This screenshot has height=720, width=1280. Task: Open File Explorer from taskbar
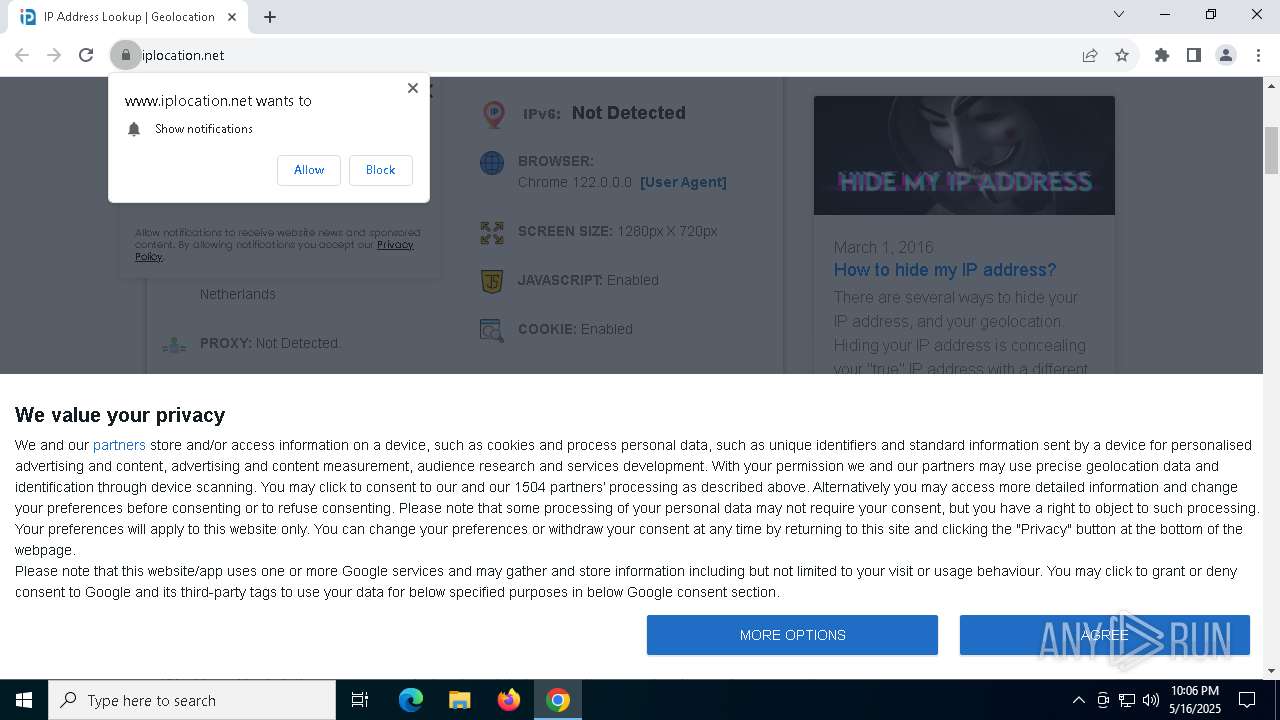click(x=460, y=700)
